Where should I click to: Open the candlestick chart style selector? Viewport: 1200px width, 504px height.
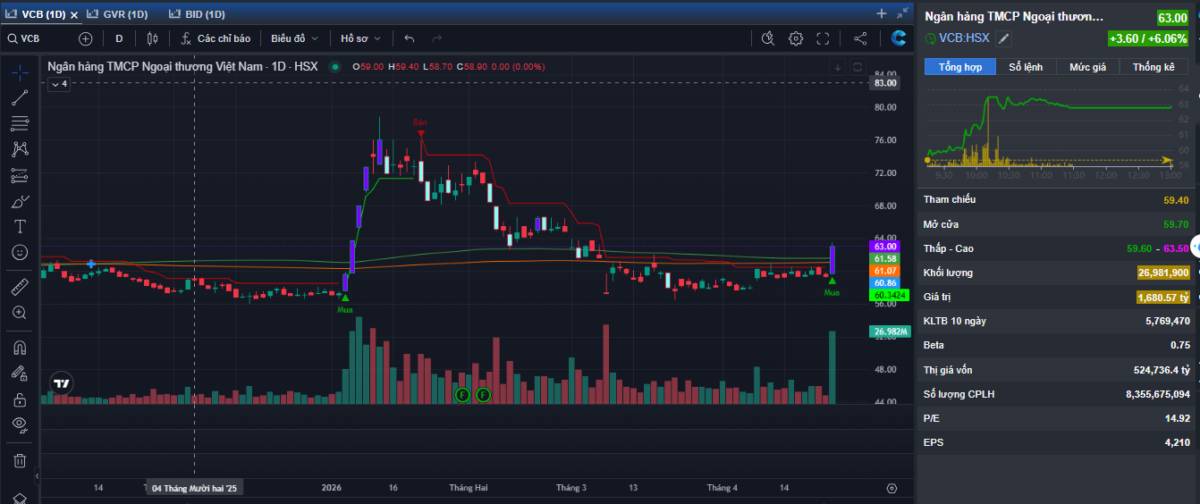tap(152, 38)
